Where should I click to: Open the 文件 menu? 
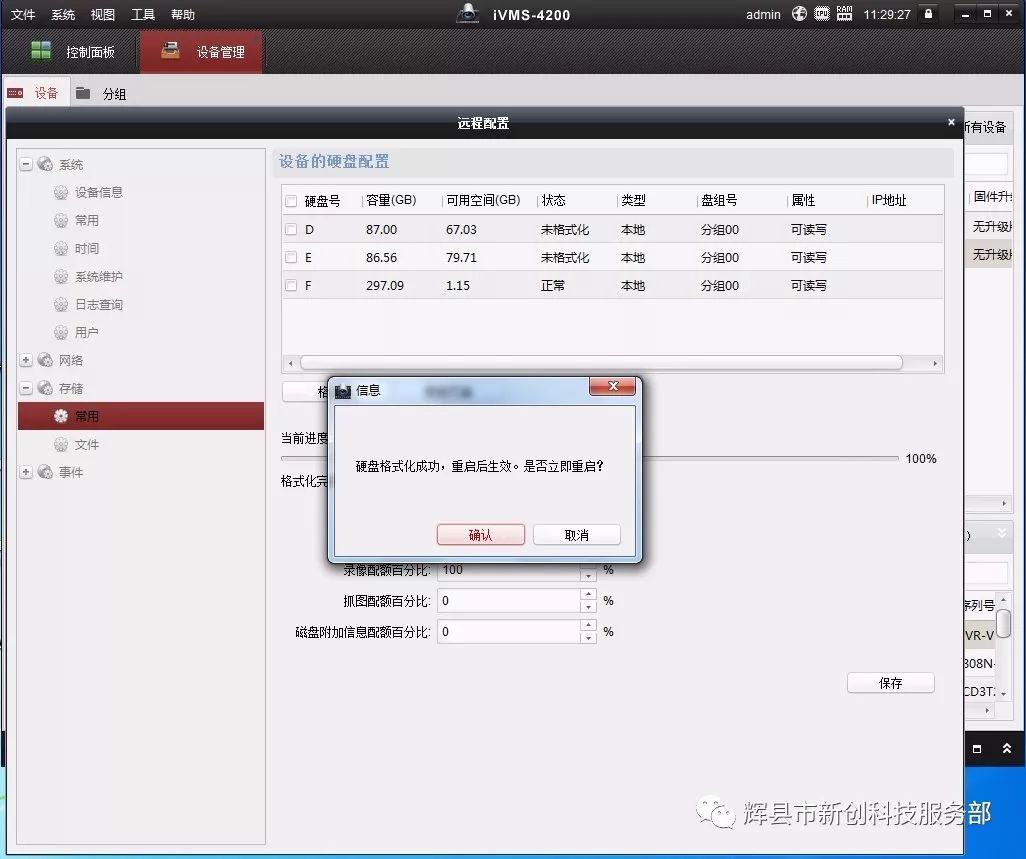(x=23, y=14)
